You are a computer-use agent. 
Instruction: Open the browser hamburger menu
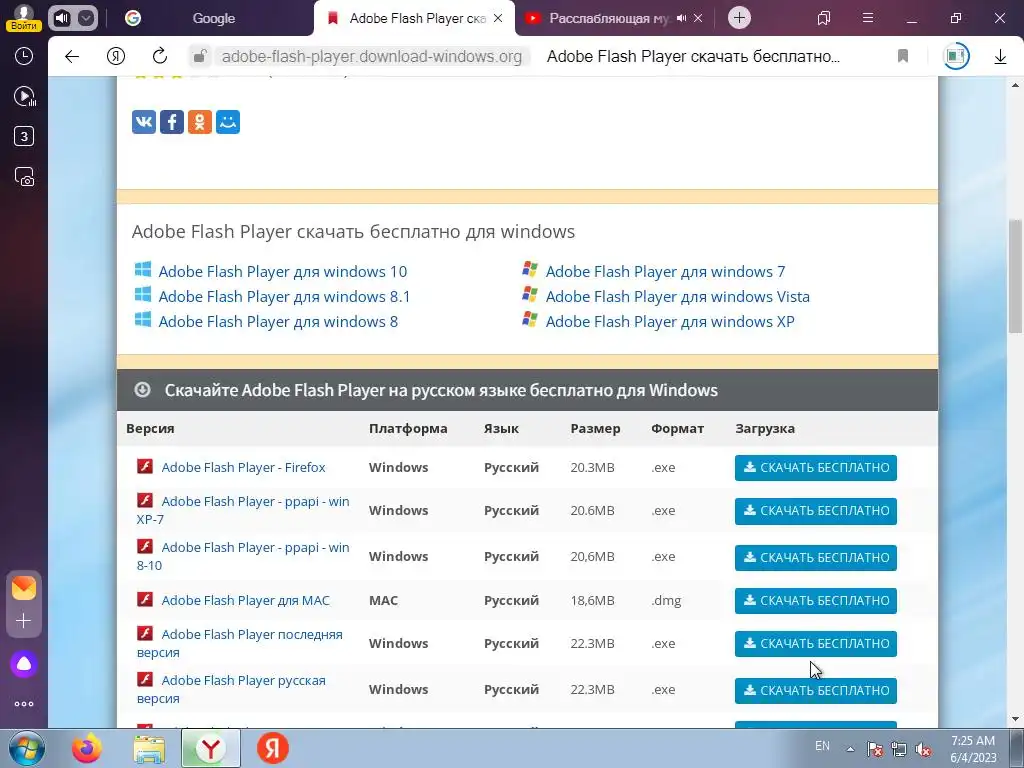coord(868,18)
